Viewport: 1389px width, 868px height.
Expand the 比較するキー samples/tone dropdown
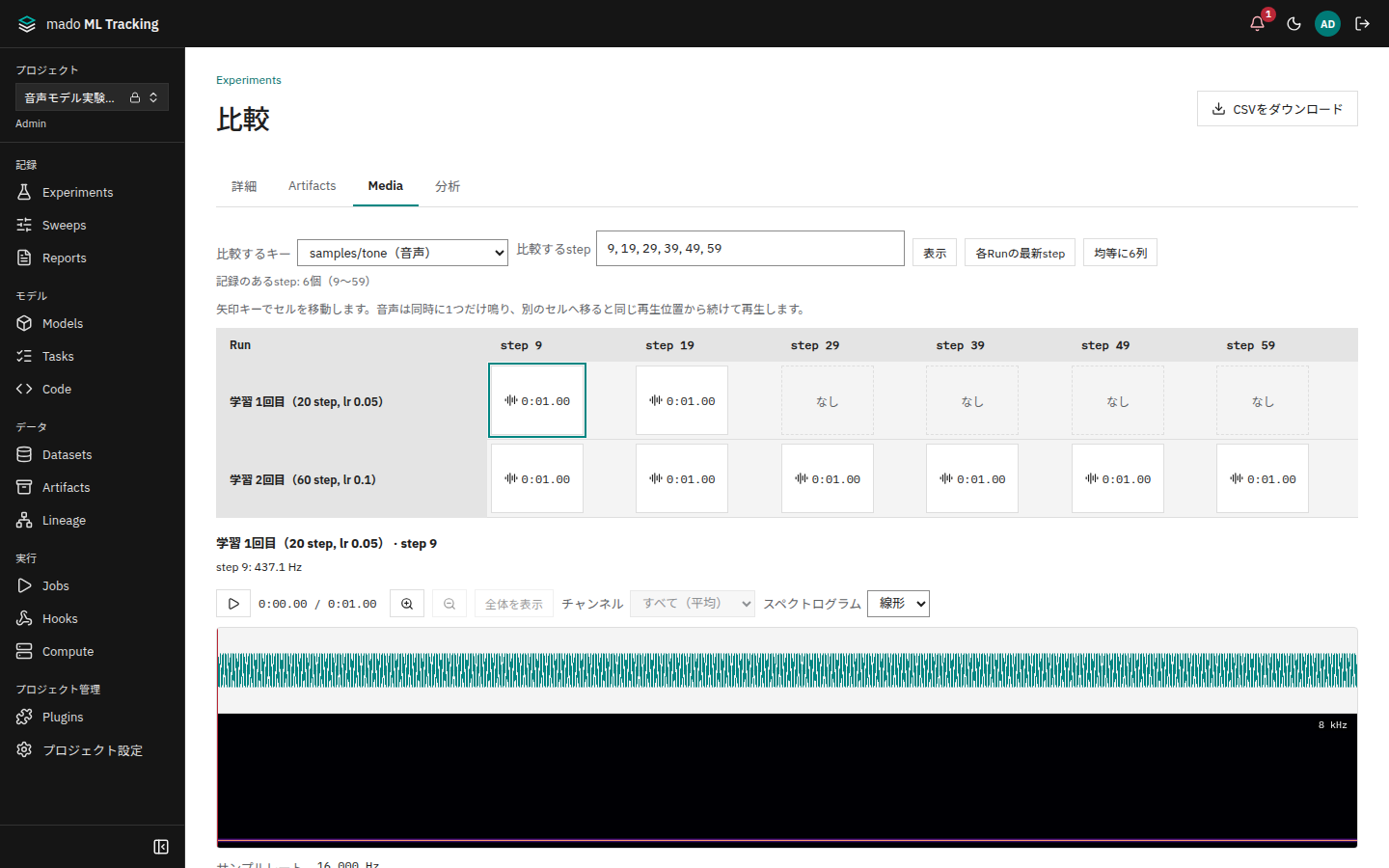click(402, 253)
